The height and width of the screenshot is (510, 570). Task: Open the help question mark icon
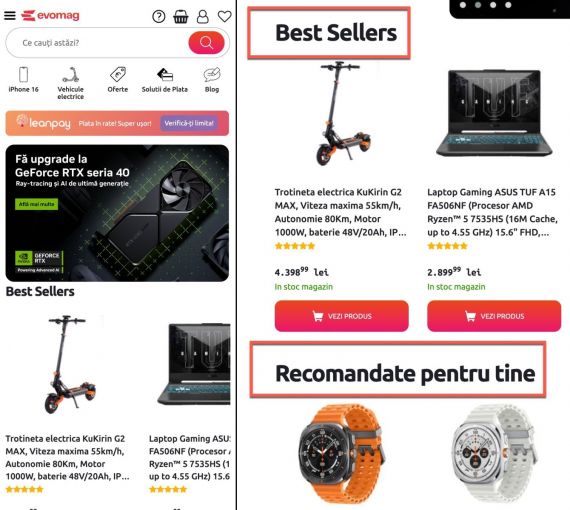pyautogui.click(x=159, y=16)
